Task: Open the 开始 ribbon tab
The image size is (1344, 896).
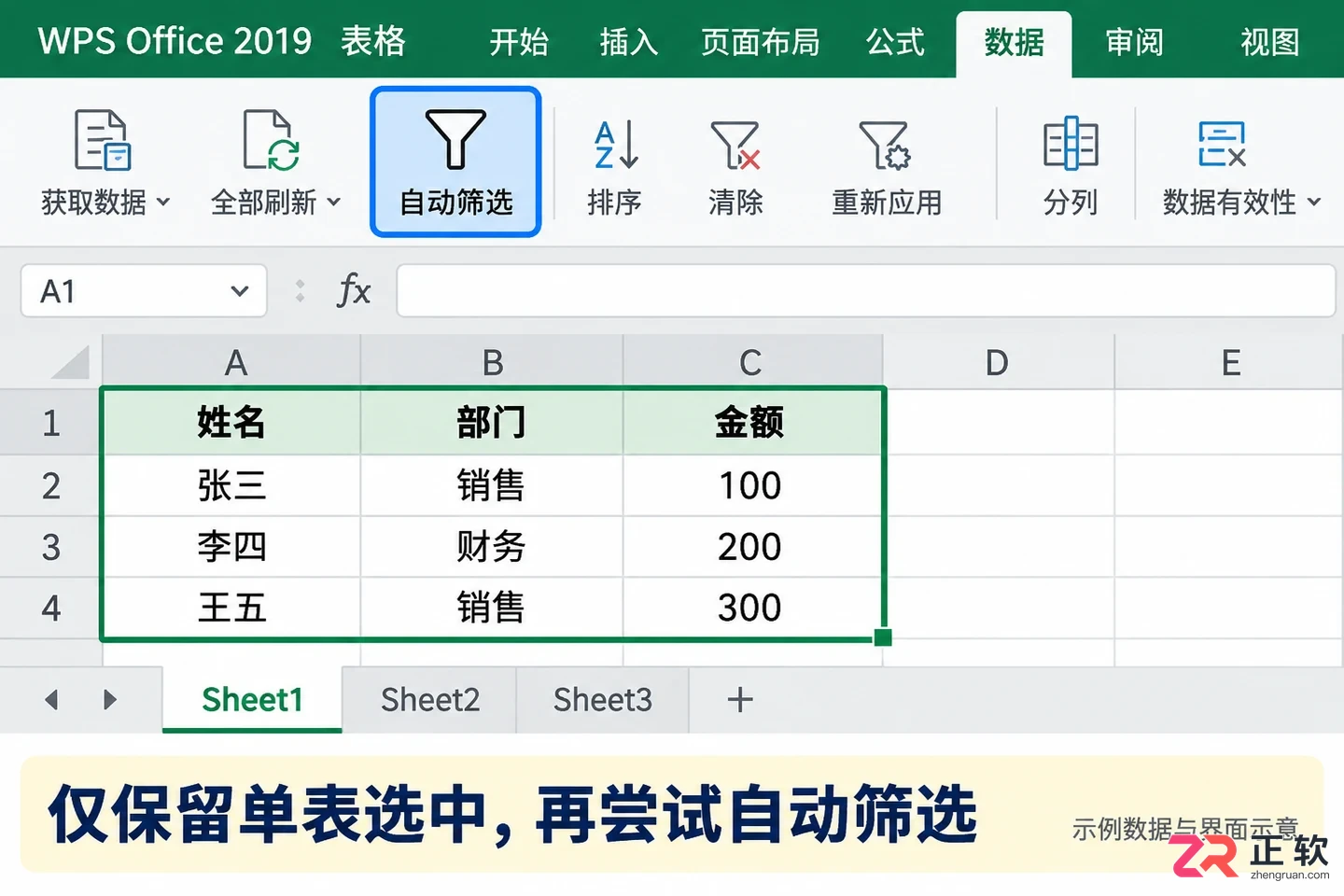Action: (x=519, y=42)
